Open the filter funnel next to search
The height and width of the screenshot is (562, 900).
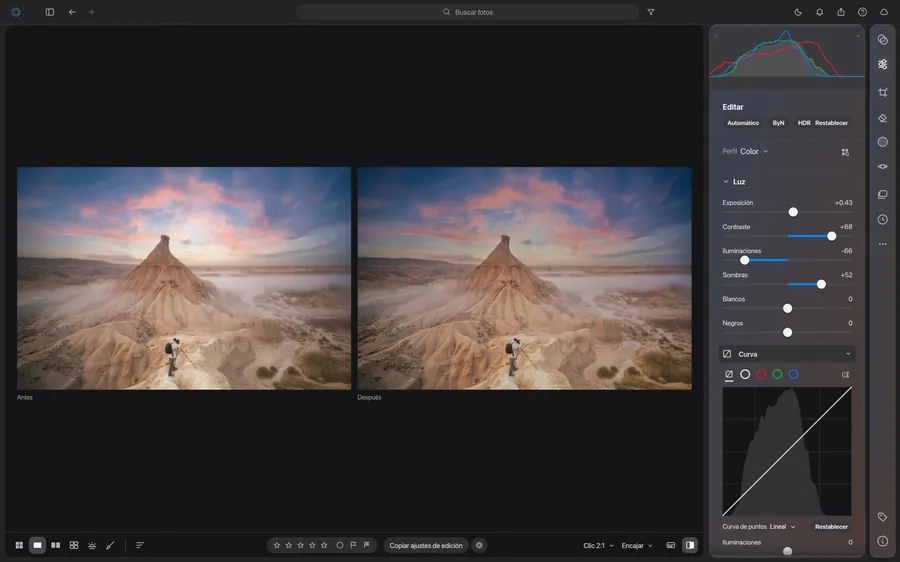651,12
